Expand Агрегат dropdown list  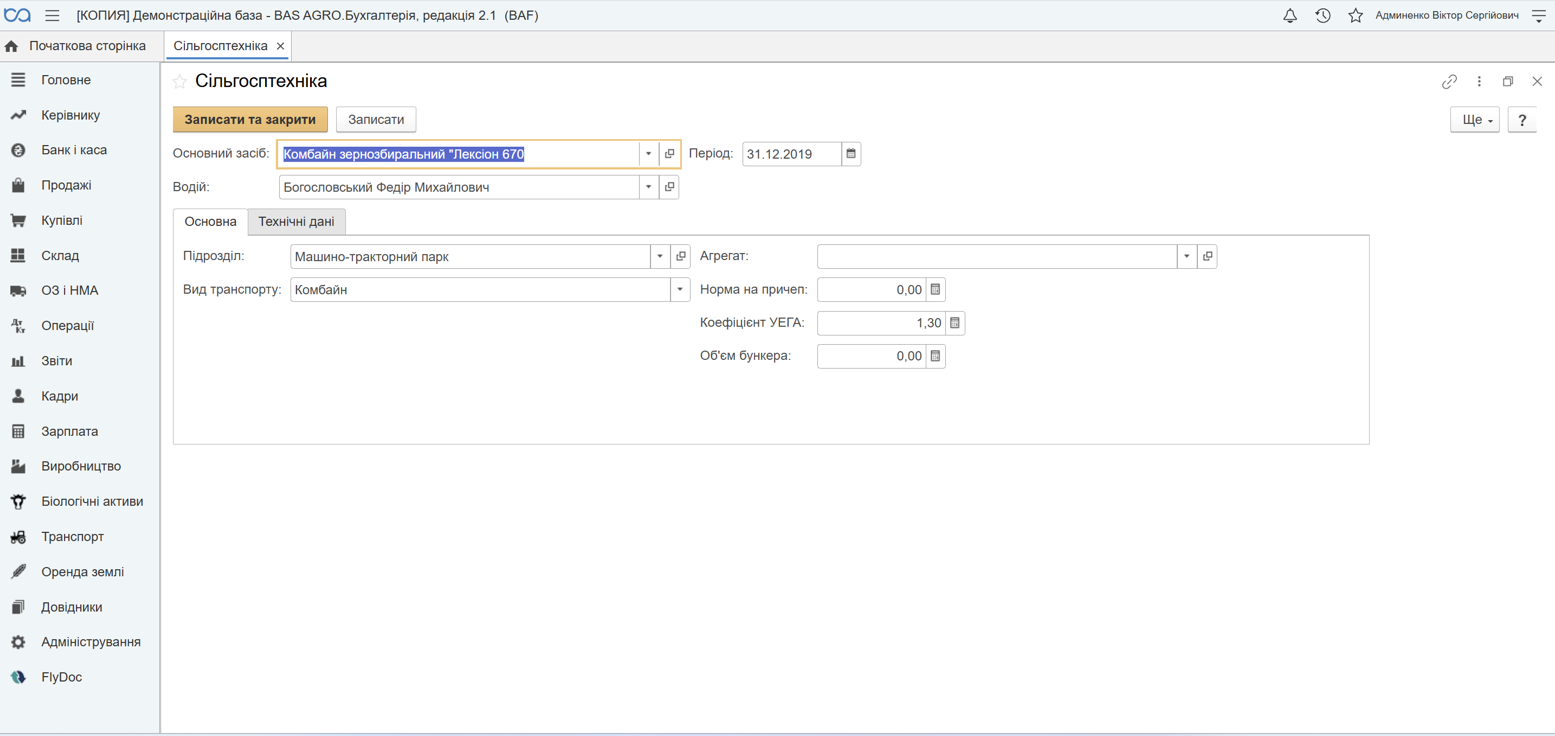point(1186,257)
